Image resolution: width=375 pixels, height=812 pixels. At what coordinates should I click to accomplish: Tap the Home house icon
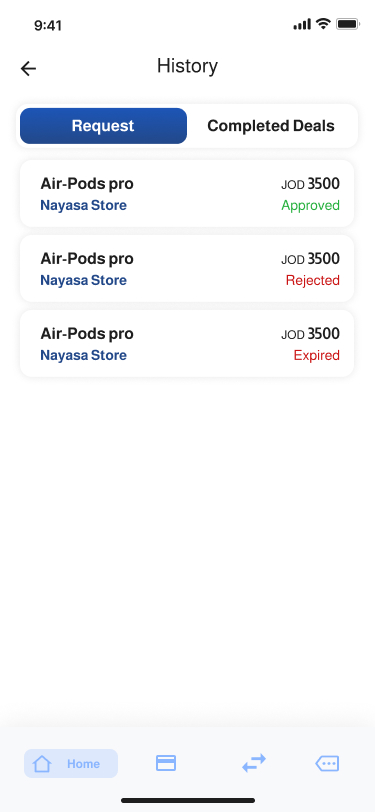pyautogui.click(x=42, y=763)
